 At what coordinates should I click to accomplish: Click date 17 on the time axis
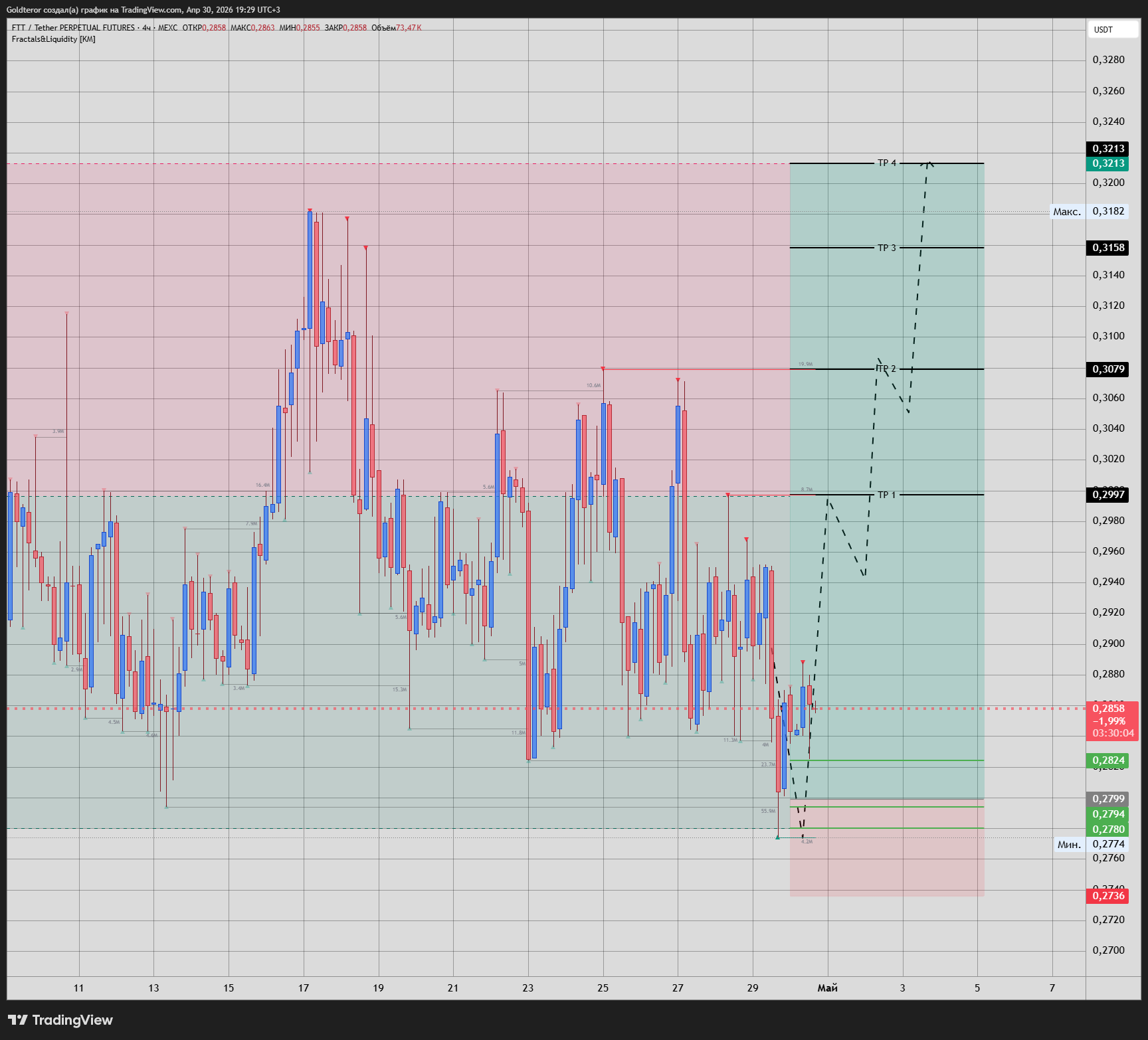pos(304,988)
